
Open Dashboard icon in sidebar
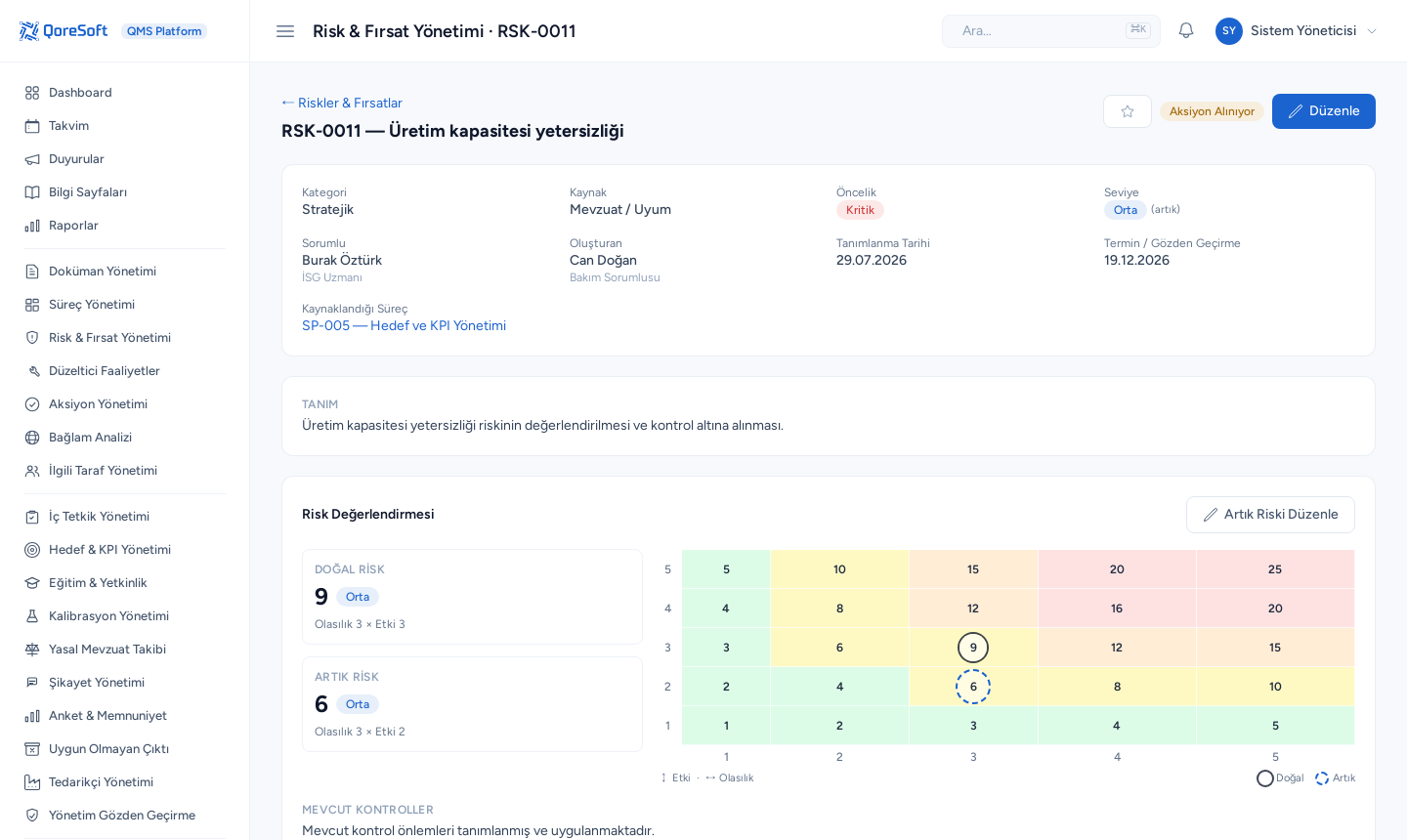[x=32, y=93]
